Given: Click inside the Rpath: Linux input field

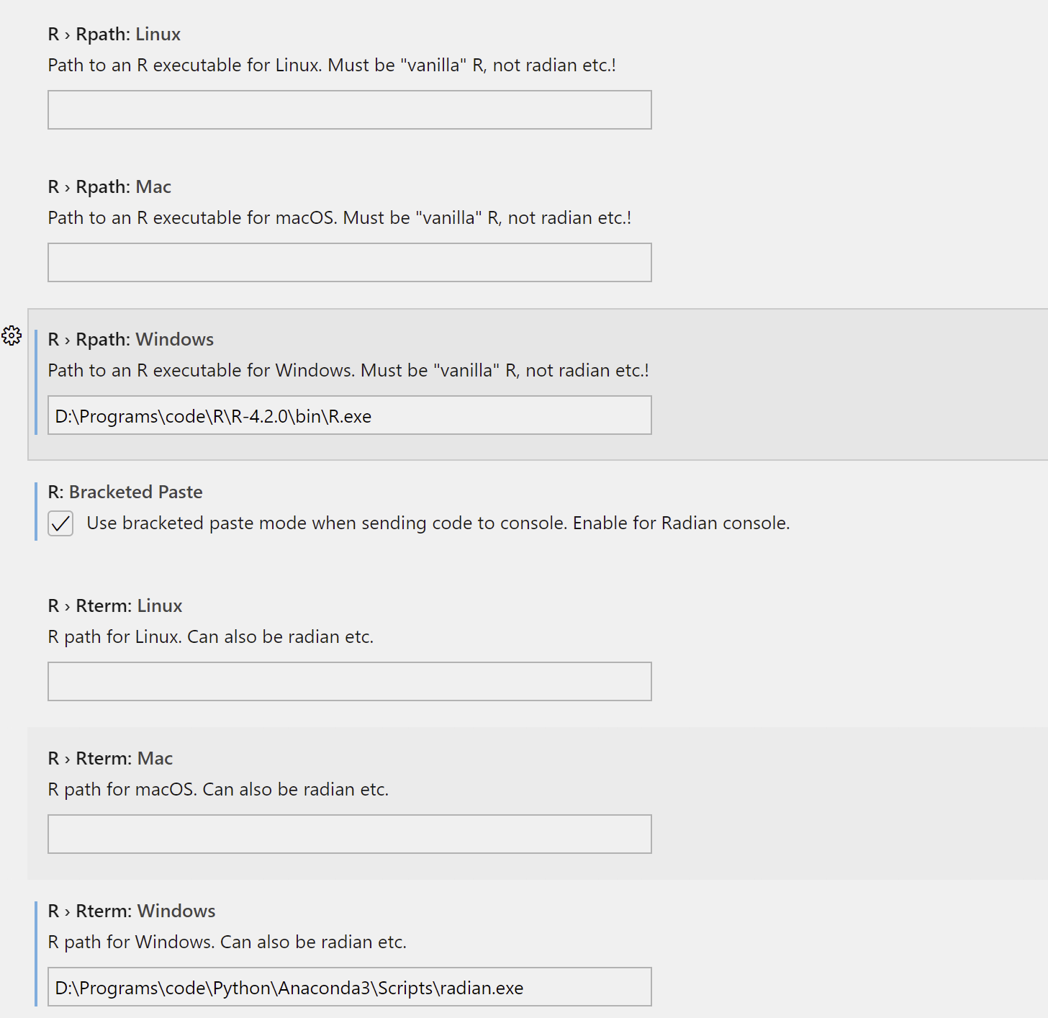Looking at the screenshot, I should point(349,109).
